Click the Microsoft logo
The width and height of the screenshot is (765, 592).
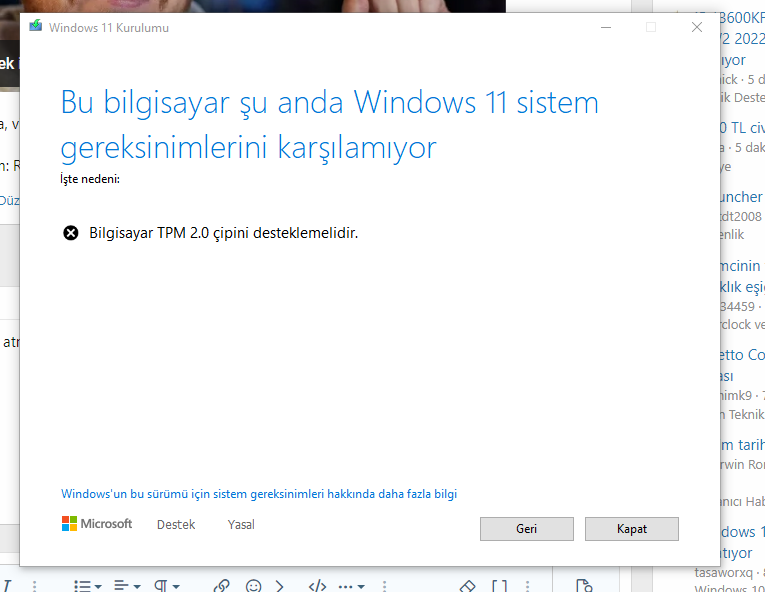[97, 524]
